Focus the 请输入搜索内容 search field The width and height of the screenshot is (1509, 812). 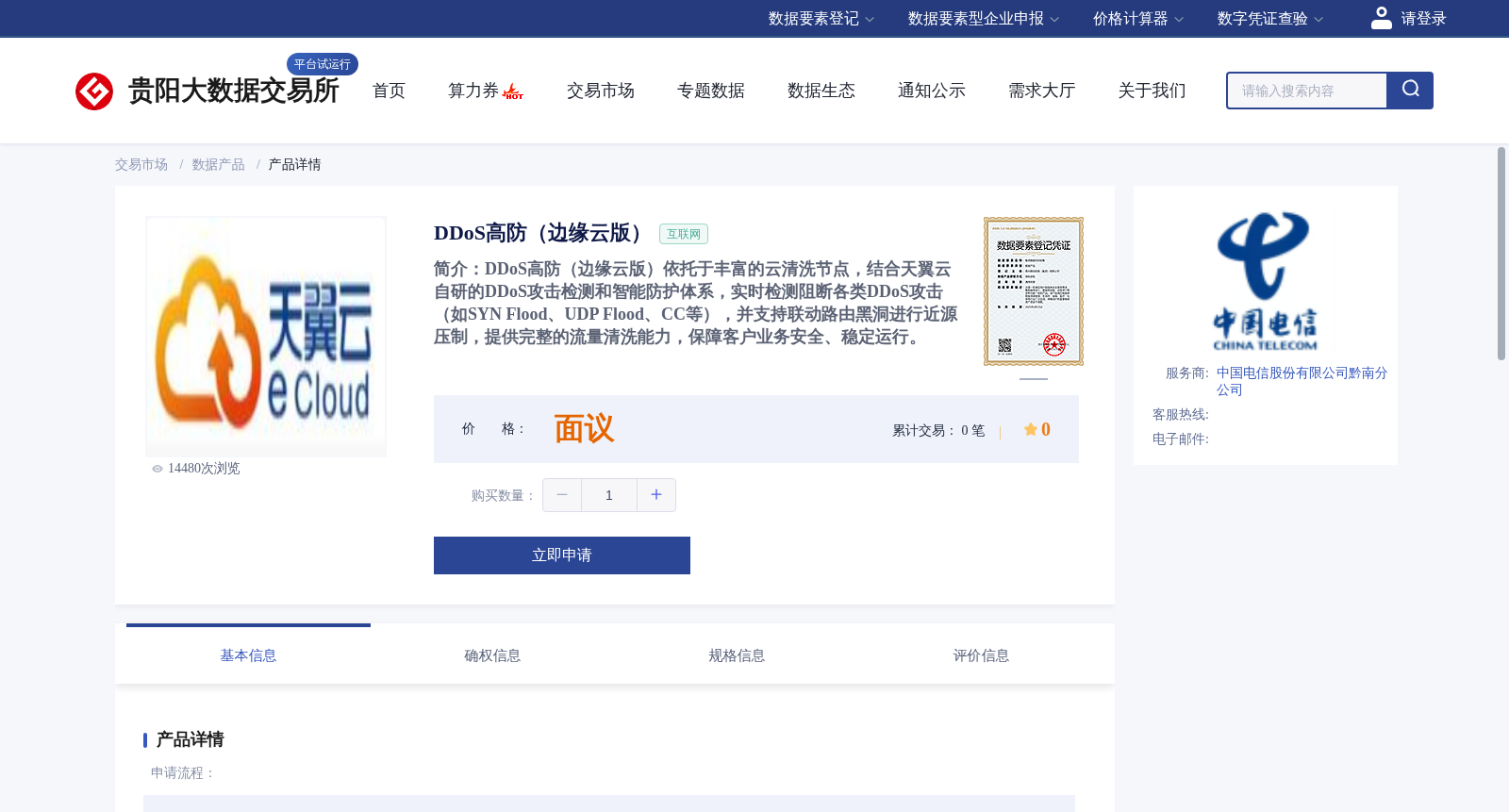pyautogui.click(x=1307, y=91)
